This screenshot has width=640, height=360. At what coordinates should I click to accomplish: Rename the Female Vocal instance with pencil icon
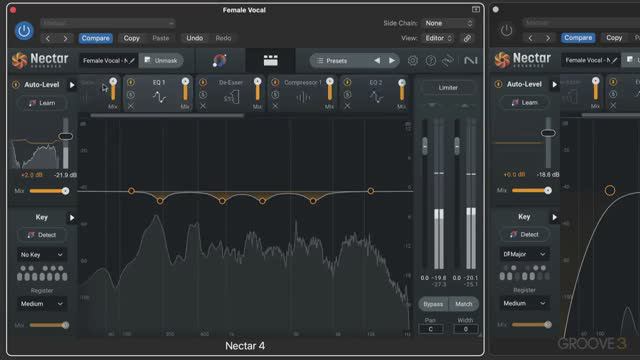[132, 61]
